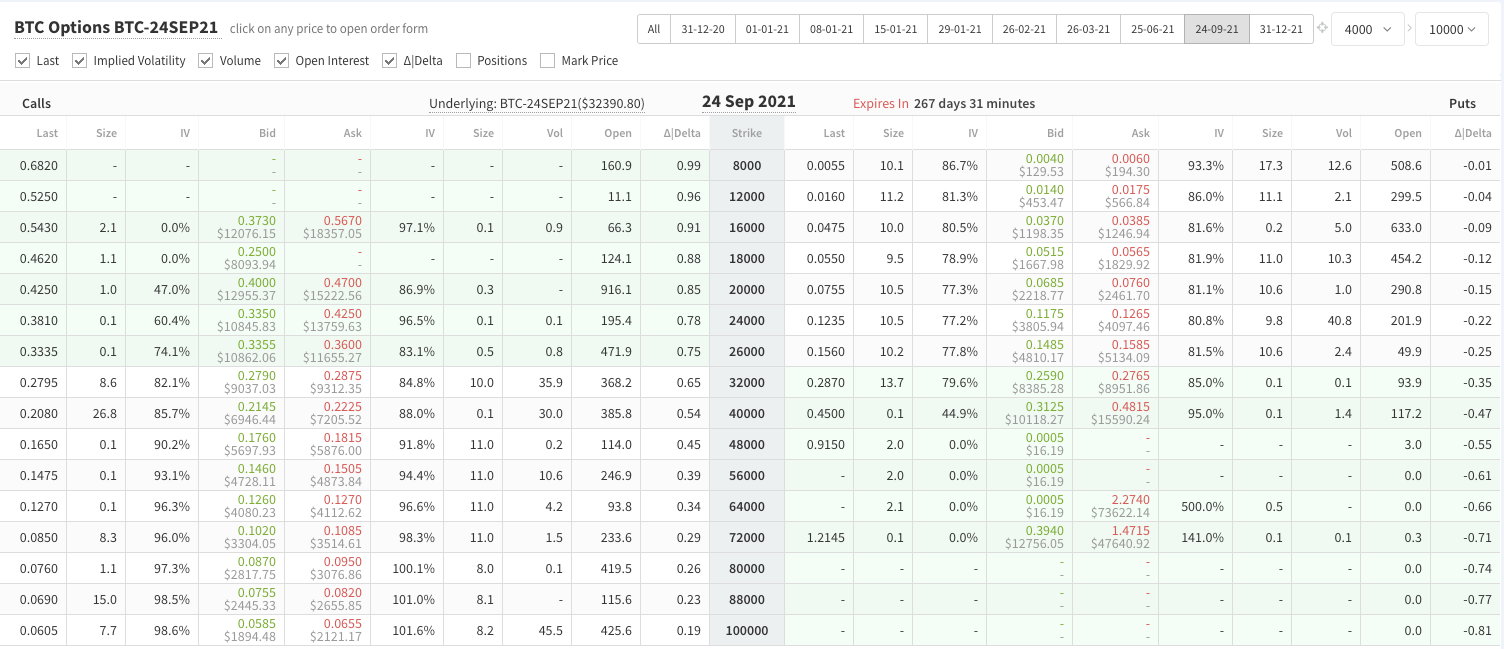Image resolution: width=1504 pixels, height=649 pixels.
Task: Switch to the 01-01-21 expiry tab
Action: click(x=767, y=29)
